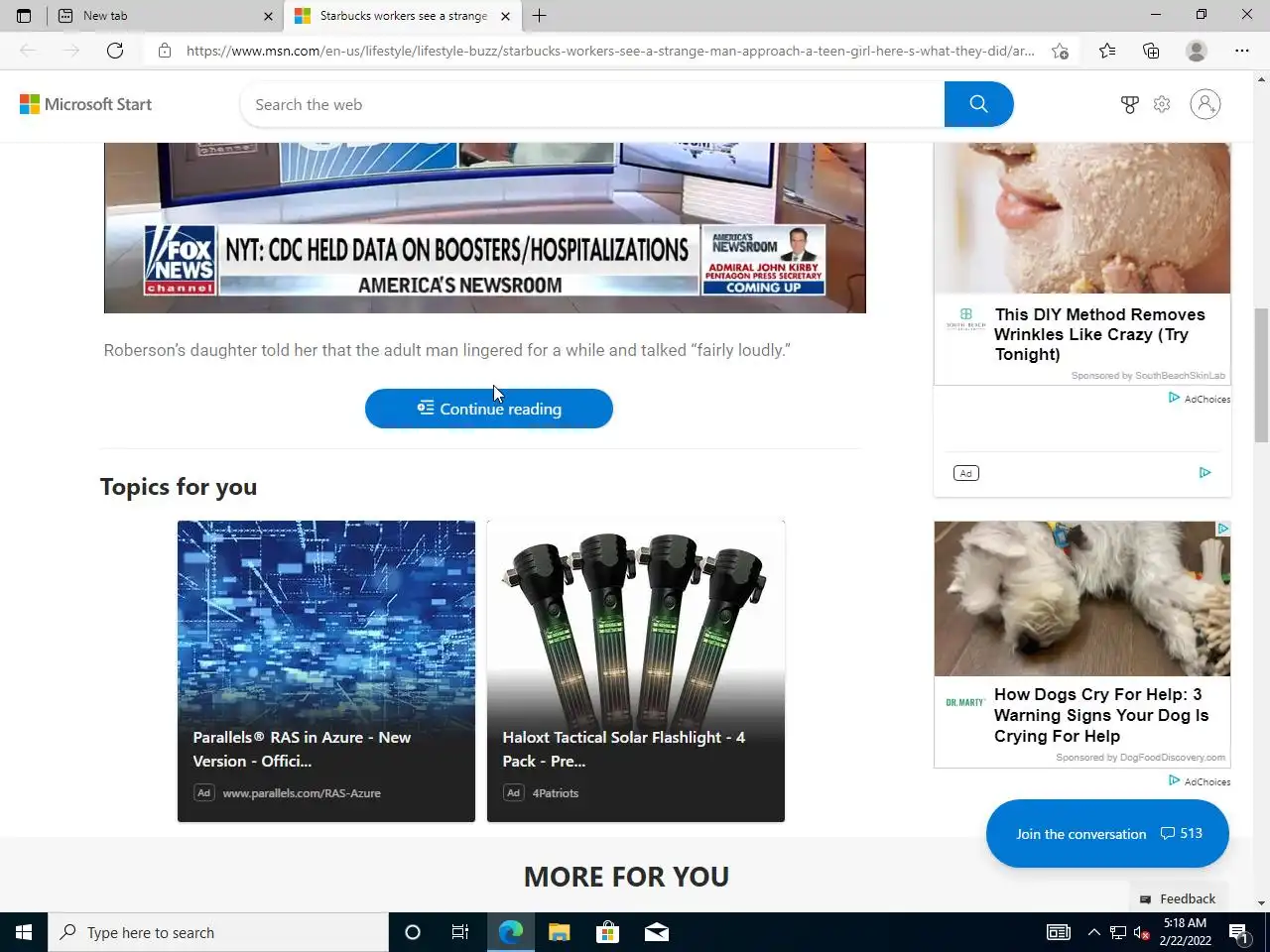Click the blue ad triangle icon beside Ad label
1270x952 pixels.
[x=1205, y=473]
